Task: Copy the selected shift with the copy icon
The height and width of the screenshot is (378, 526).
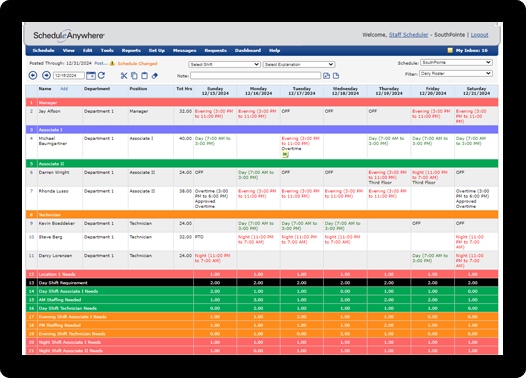Action: point(134,76)
